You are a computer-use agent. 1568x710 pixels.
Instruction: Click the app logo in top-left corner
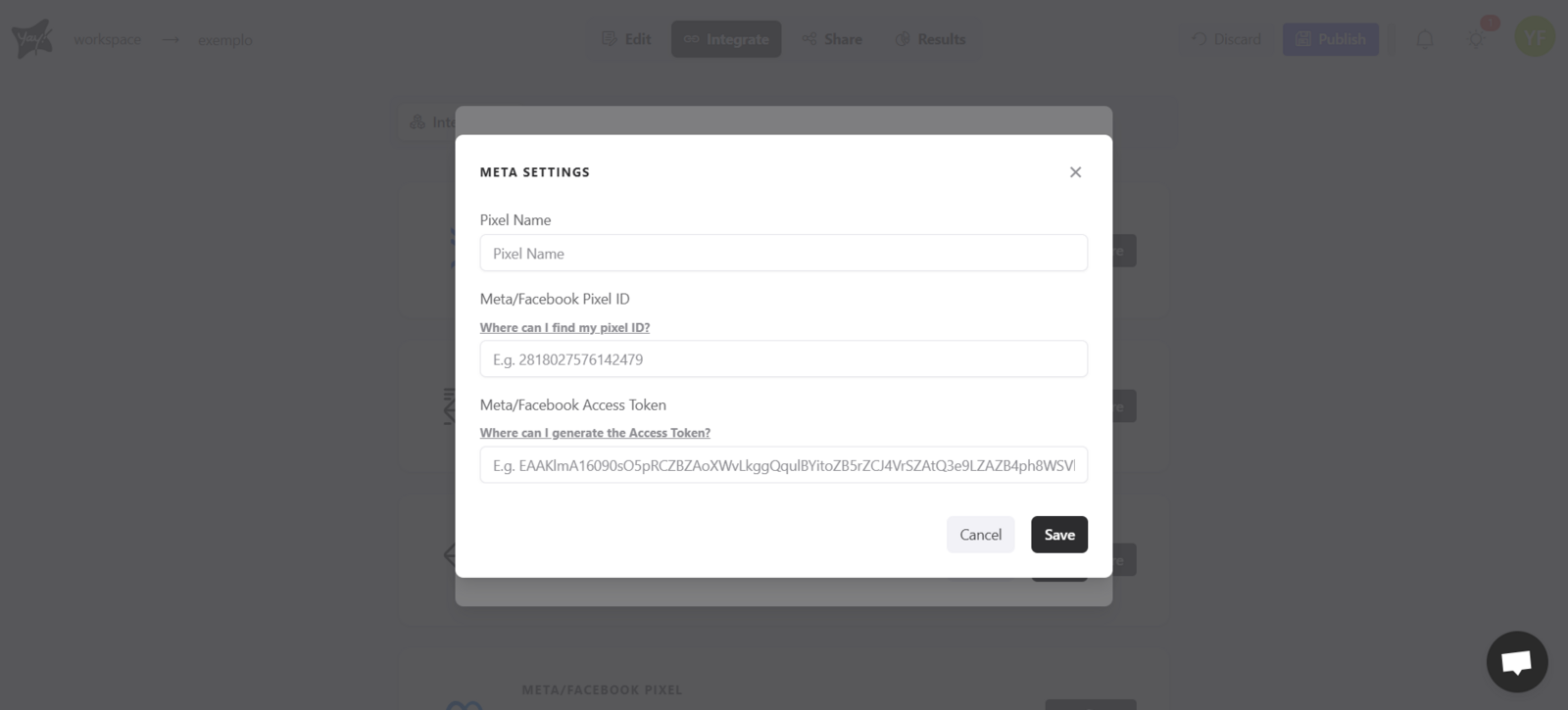(x=31, y=39)
